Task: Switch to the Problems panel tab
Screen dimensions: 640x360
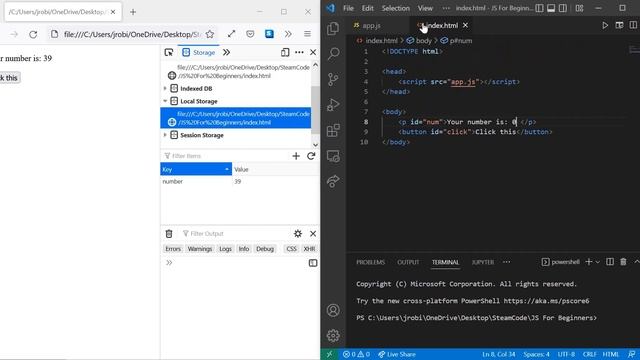Action: pos(370,262)
